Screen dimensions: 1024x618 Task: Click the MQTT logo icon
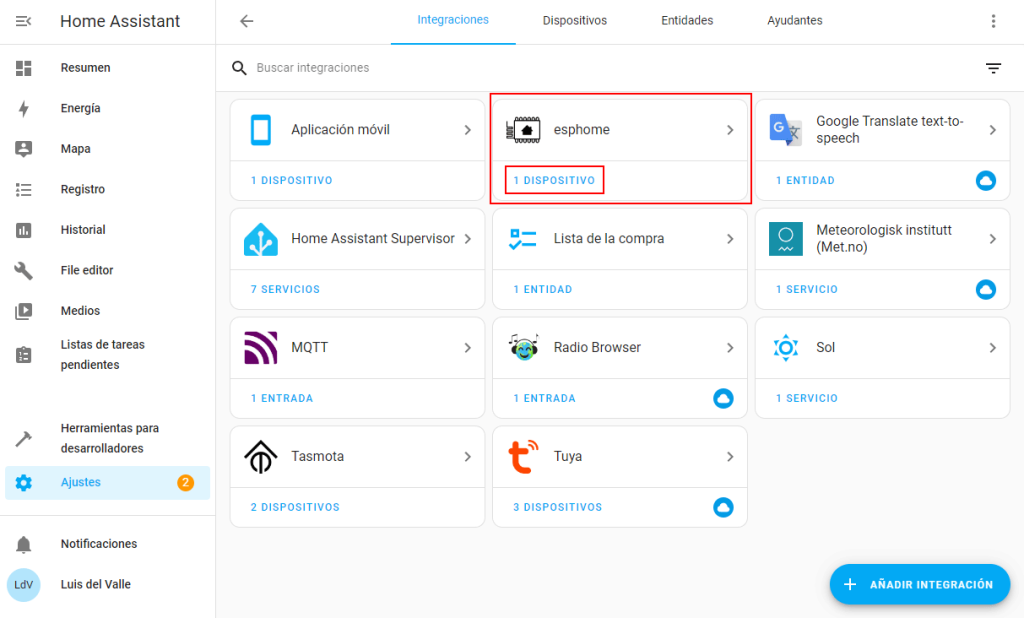point(261,348)
